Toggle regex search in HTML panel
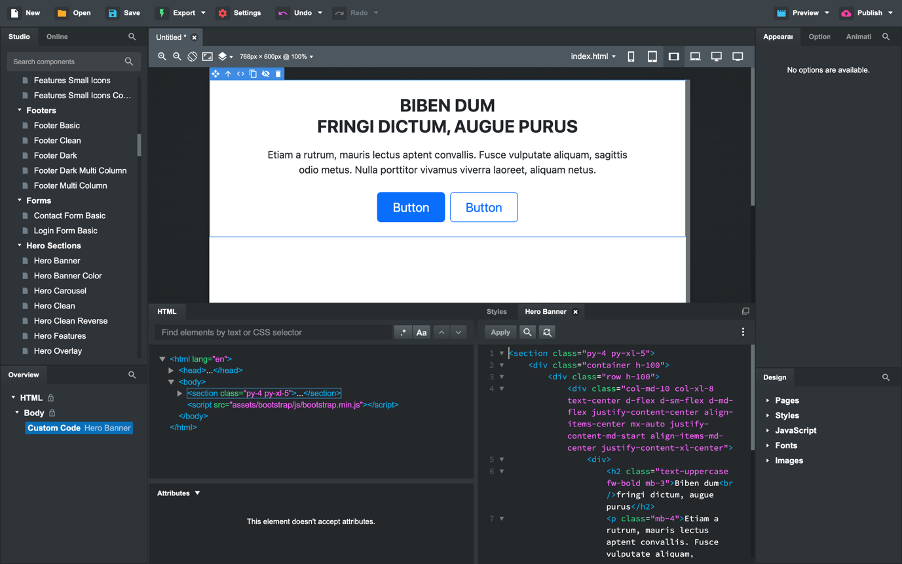The width and height of the screenshot is (902, 564). click(402, 332)
